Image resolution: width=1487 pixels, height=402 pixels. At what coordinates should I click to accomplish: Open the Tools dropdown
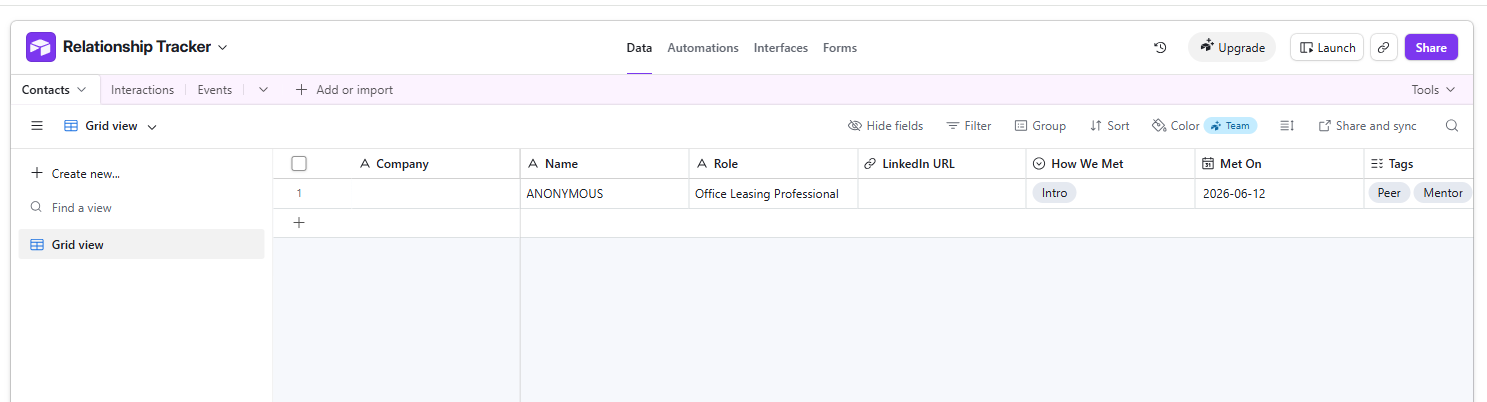click(1433, 89)
